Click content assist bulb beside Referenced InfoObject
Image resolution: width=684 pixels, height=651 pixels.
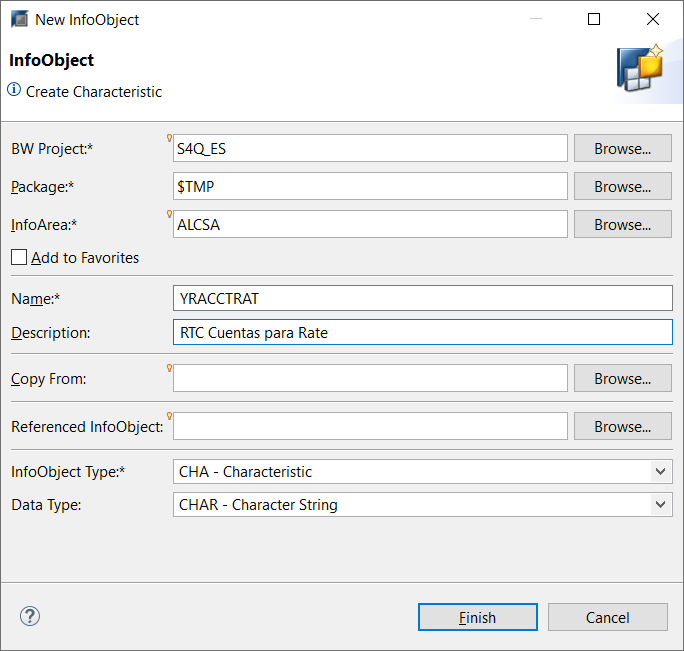click(x=170, y=417)
